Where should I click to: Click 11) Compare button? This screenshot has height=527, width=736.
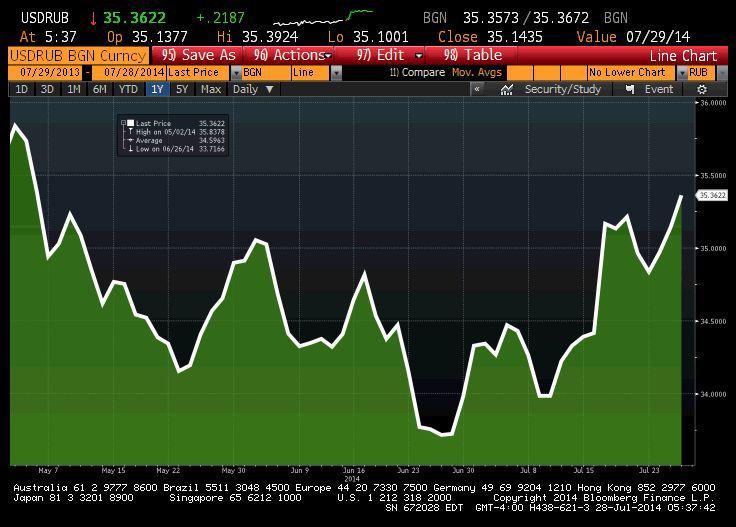point(417,72)
